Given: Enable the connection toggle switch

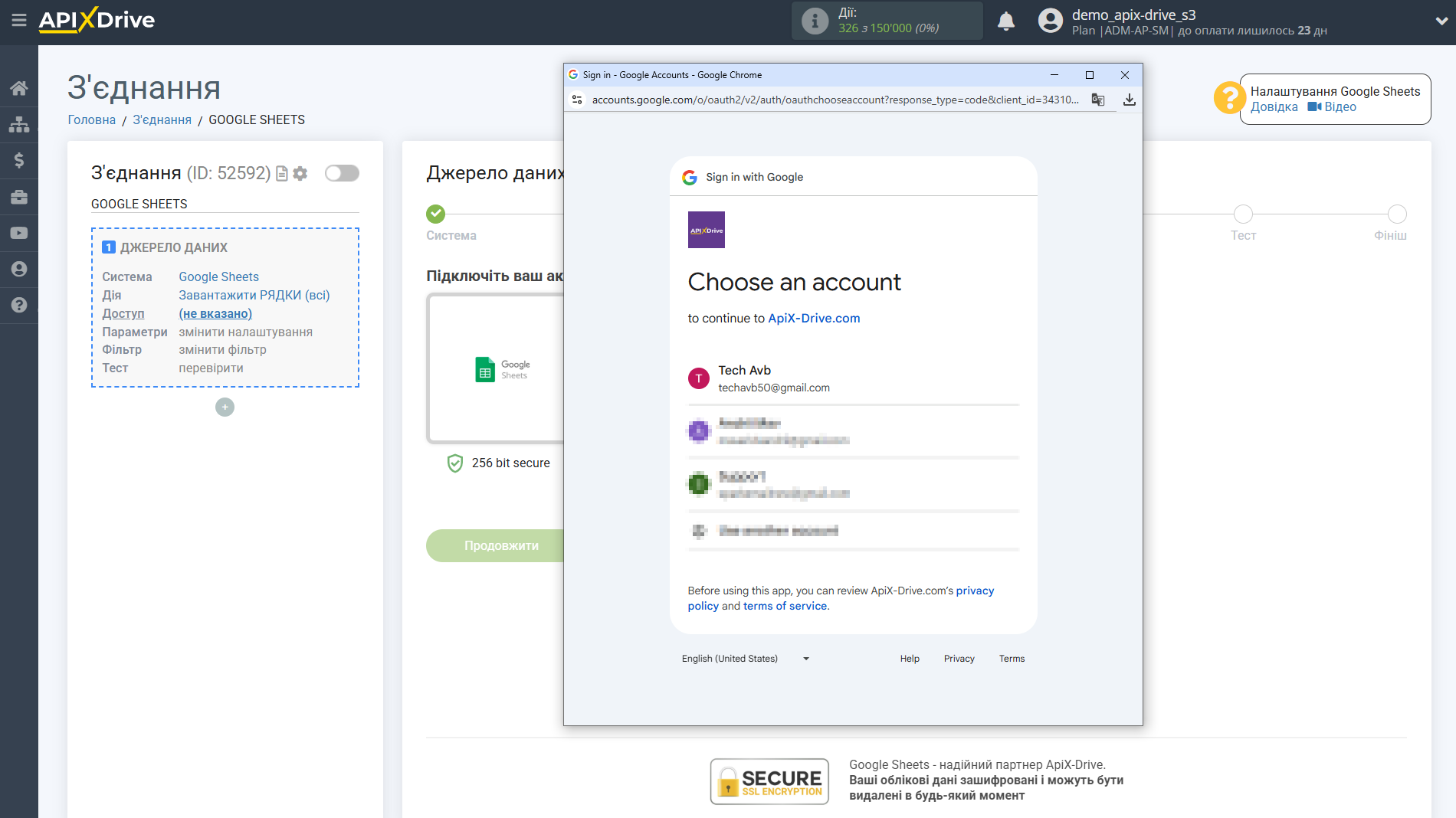Looking at the screenshot, I should point(342,173).
